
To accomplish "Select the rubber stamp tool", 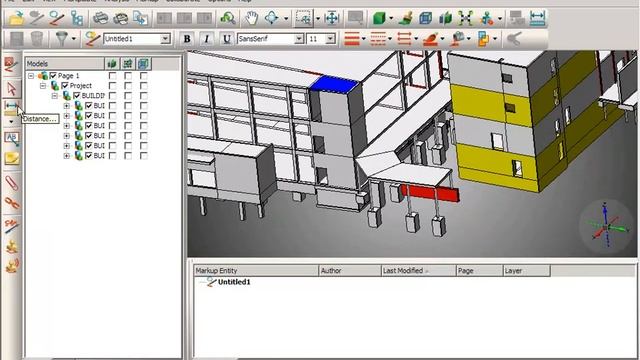I will coord(11,246).
